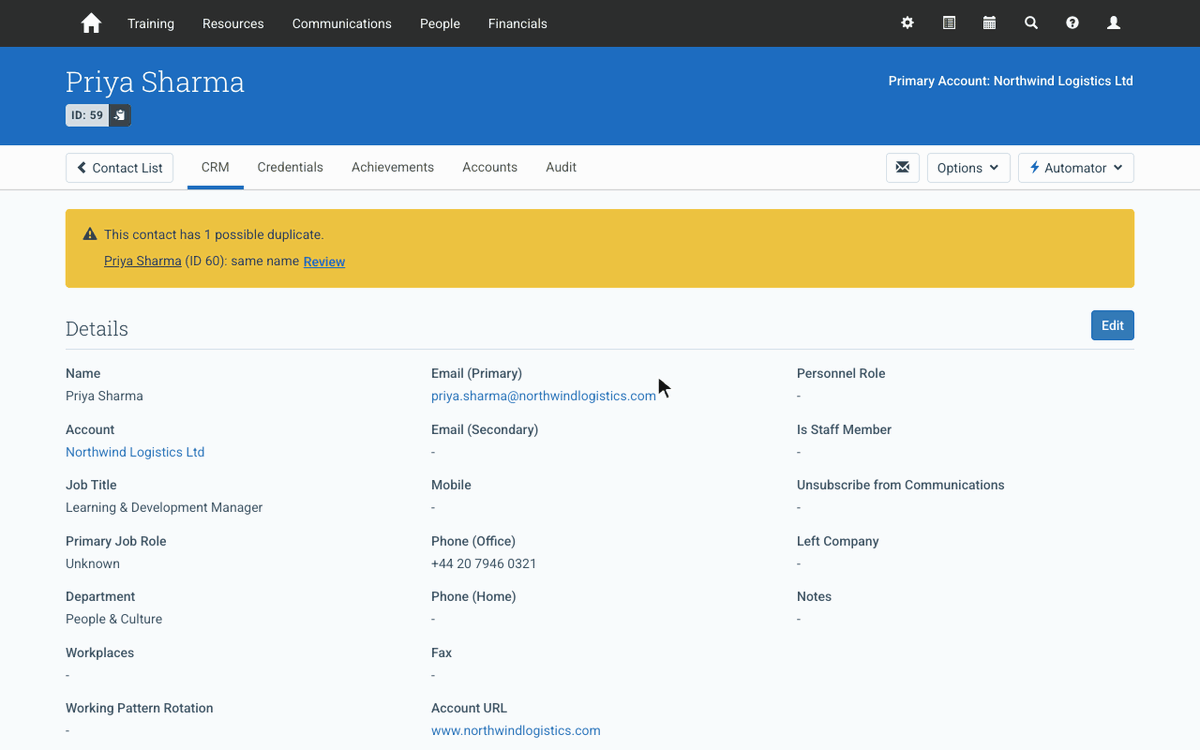This screenshot has height=750, width=1200.
Task: Go back to Contact List
Action: pyautogui.click(x=120, y=168)
